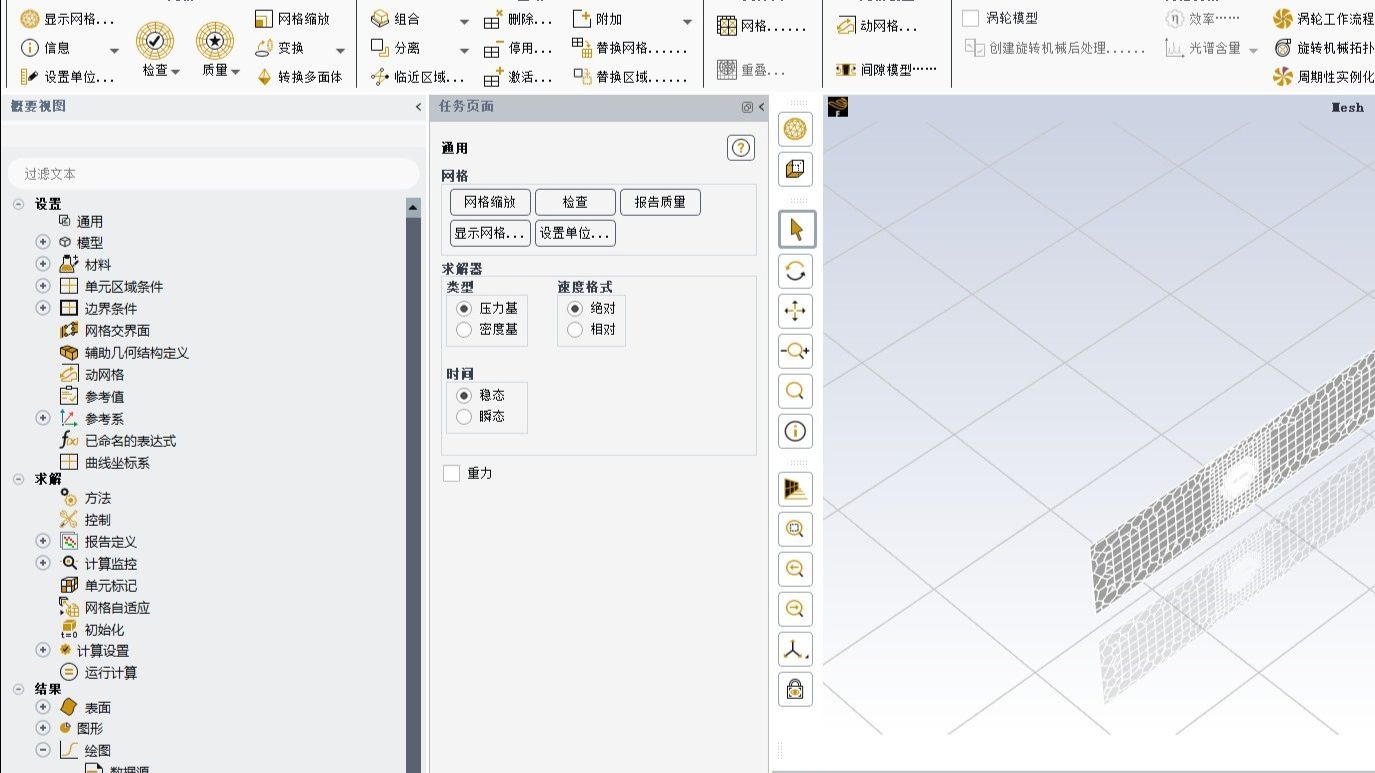1375x773 pixels.
Task: Click the 设置单位... button in the task page
Action: pos(575,233)
